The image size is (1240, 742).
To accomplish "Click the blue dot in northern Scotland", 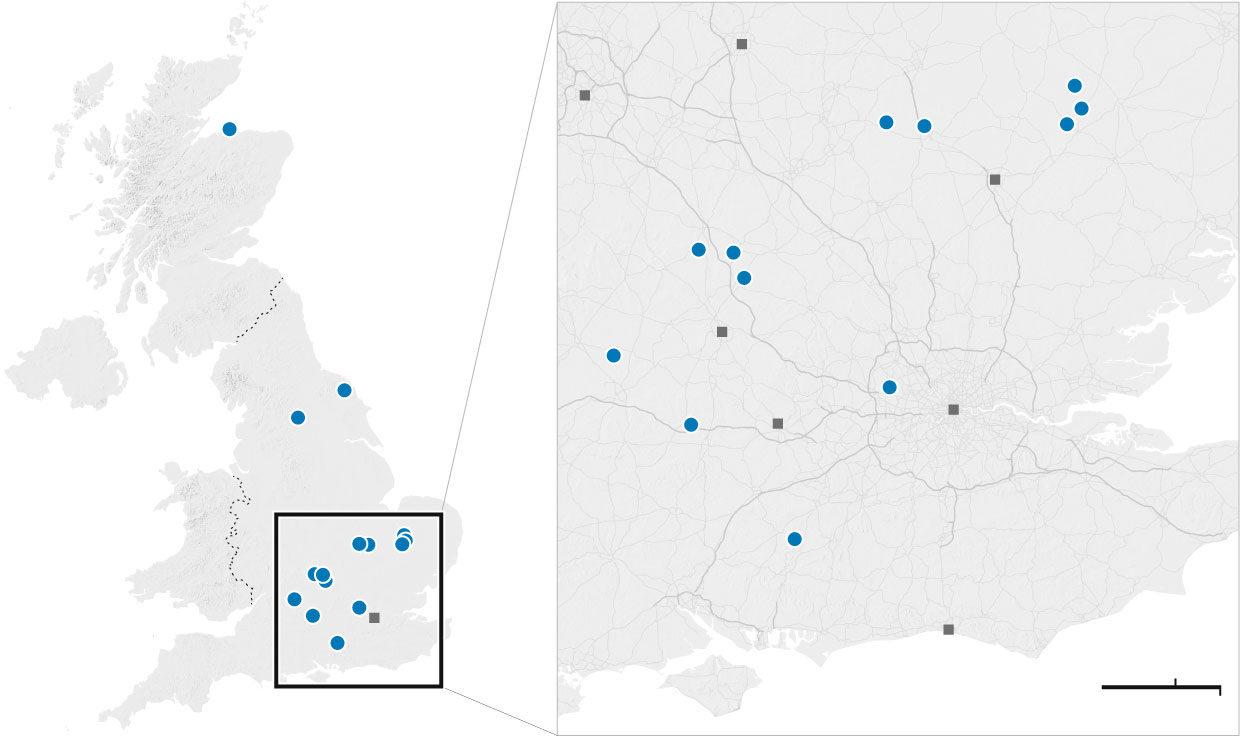I will [229, 128].
